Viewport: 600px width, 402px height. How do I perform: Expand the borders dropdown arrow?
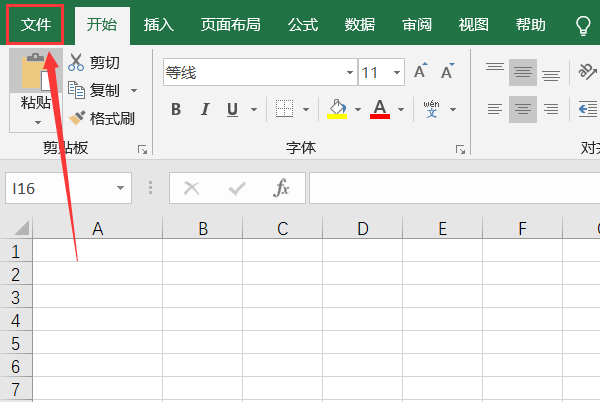pos(306,109)
